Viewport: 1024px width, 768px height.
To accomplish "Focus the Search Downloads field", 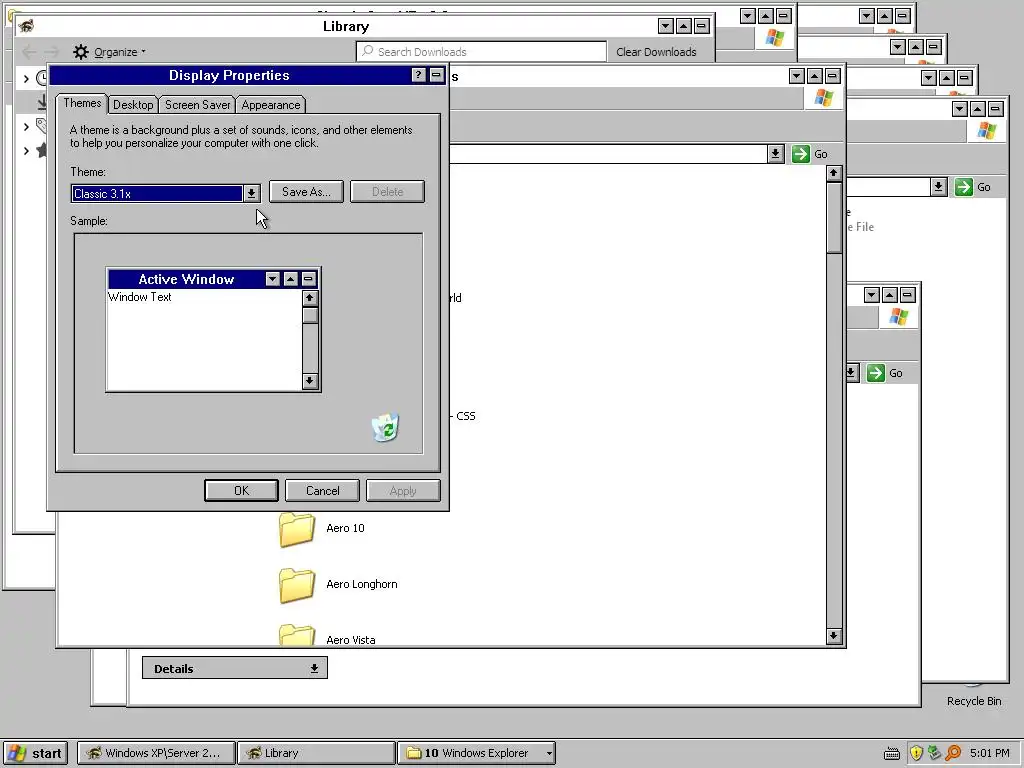I will 481,52.
